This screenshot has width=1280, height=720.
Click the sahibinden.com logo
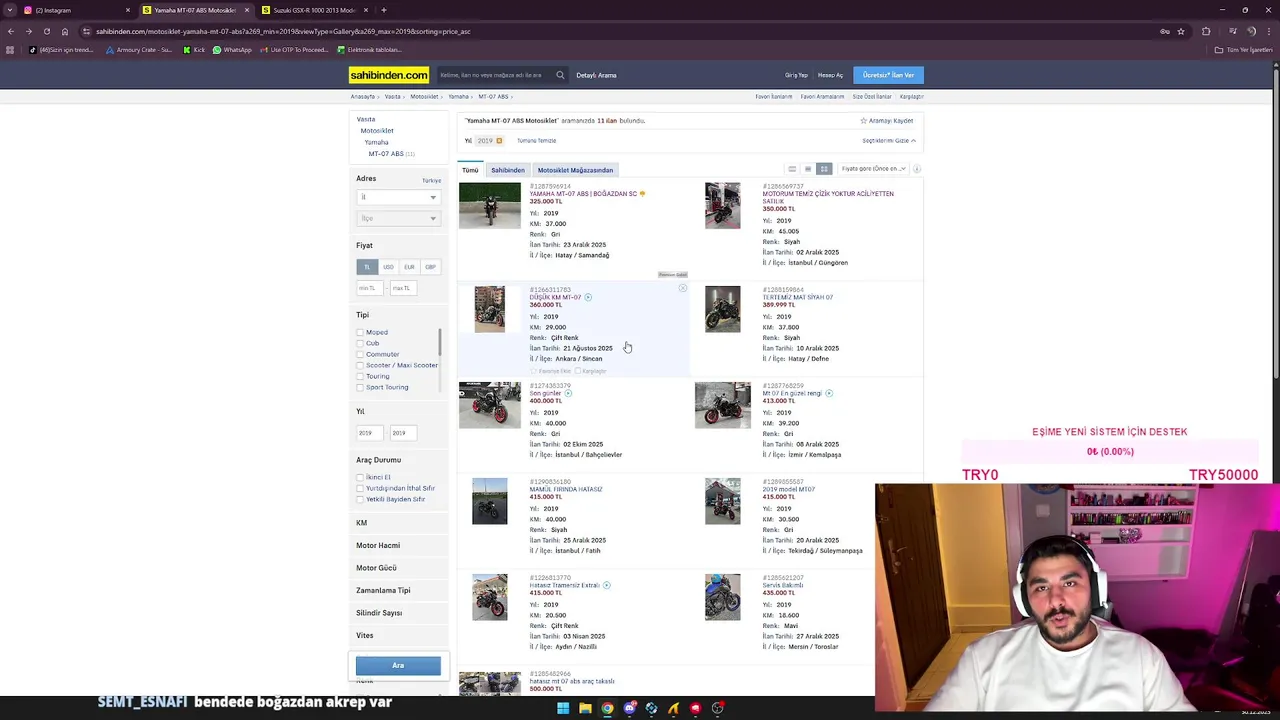click(x=389, y=75)
